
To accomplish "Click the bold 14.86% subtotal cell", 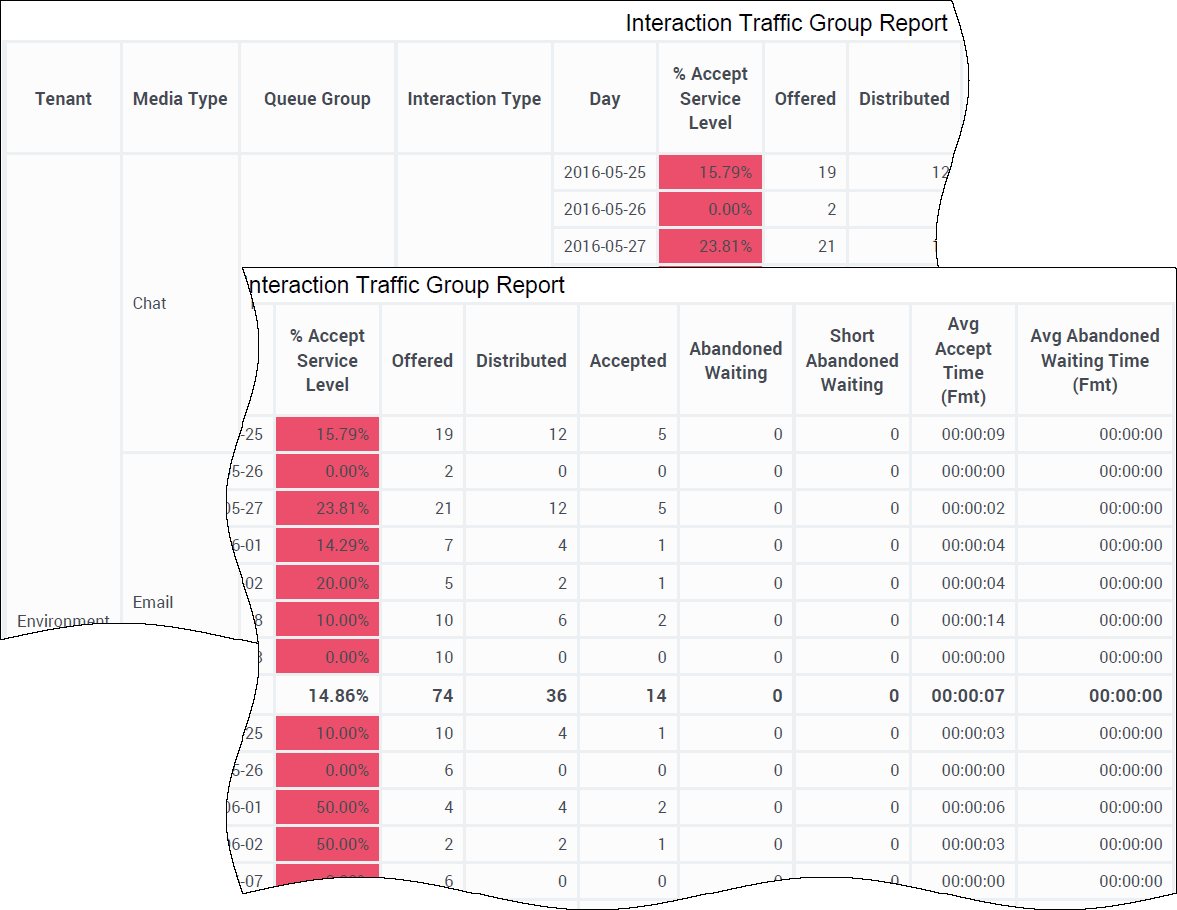I will (x=327, y=695).
